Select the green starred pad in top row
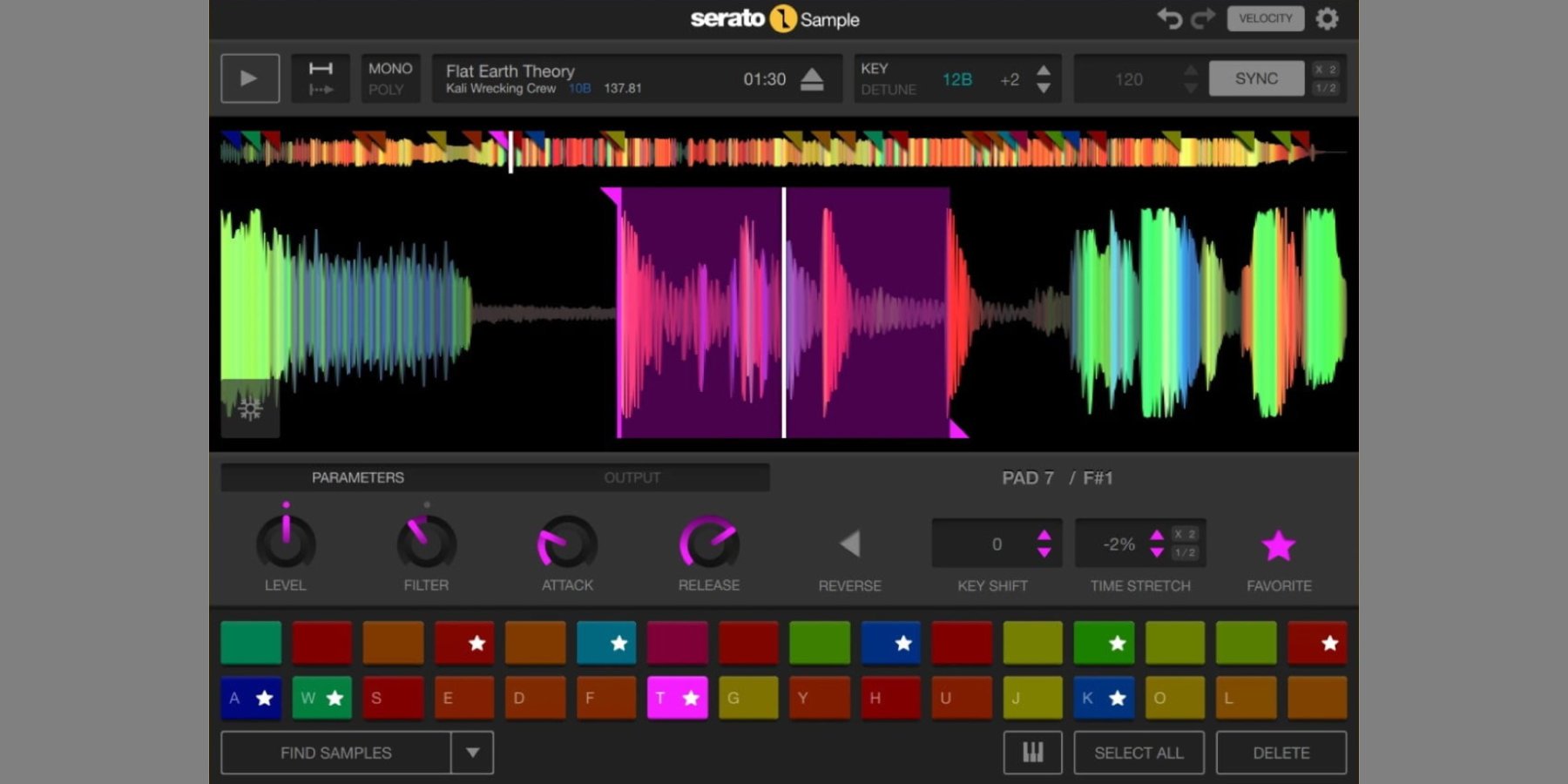Image resolution: width=1568 pixels, height=784 pixels. click(1104, 643)
